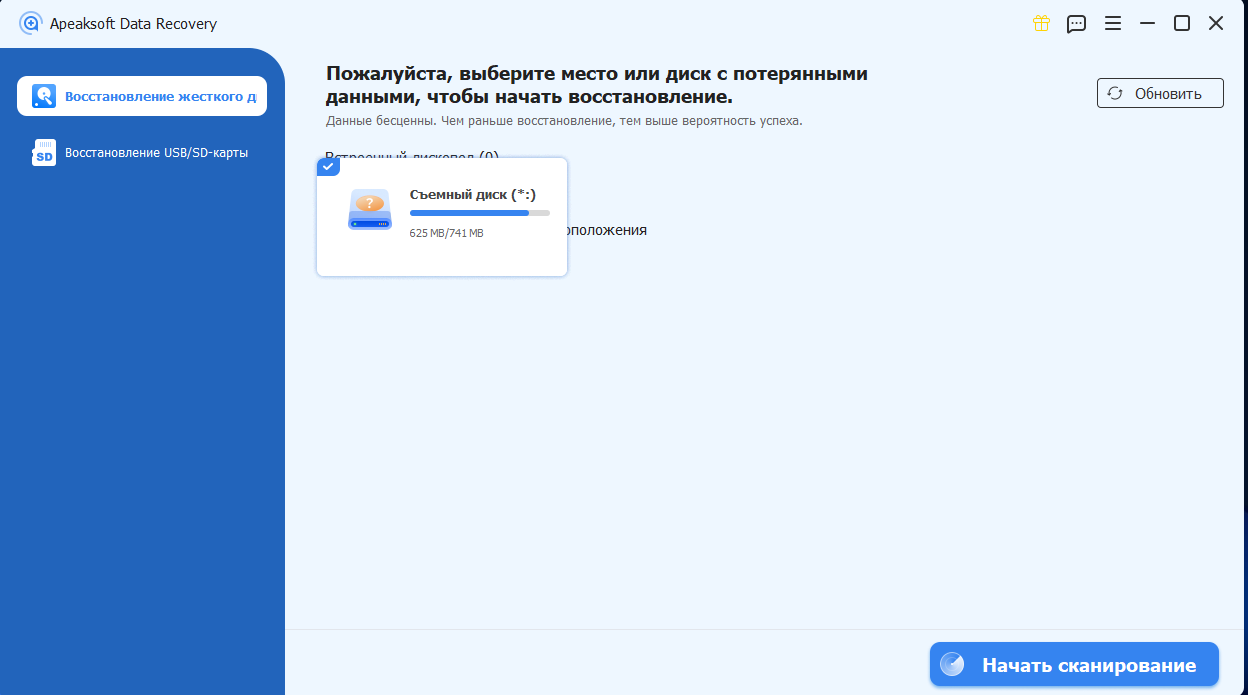
Task: Open the yellow gift promotions icon
Action: point(1041,23)
